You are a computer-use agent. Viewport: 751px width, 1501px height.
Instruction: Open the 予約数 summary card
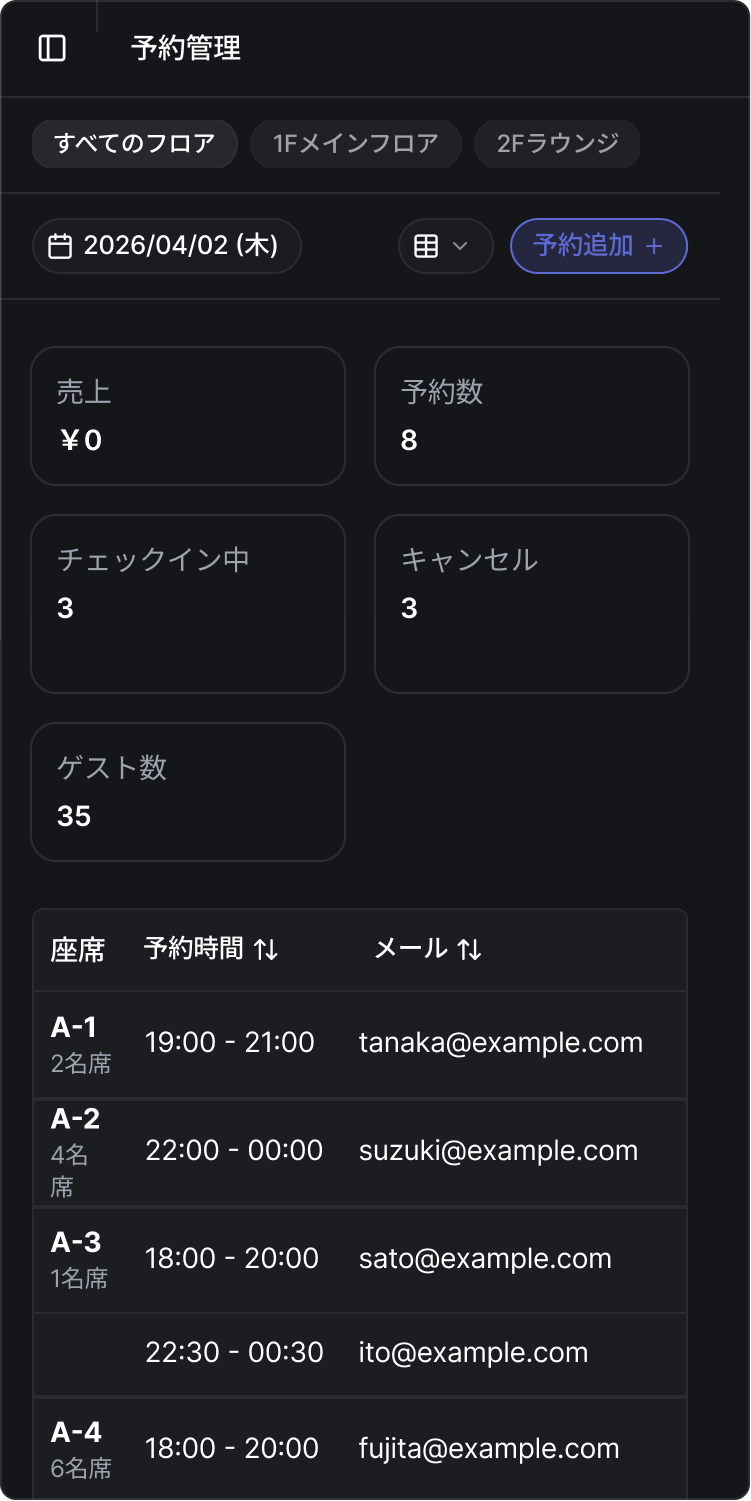tap(532, 416)
